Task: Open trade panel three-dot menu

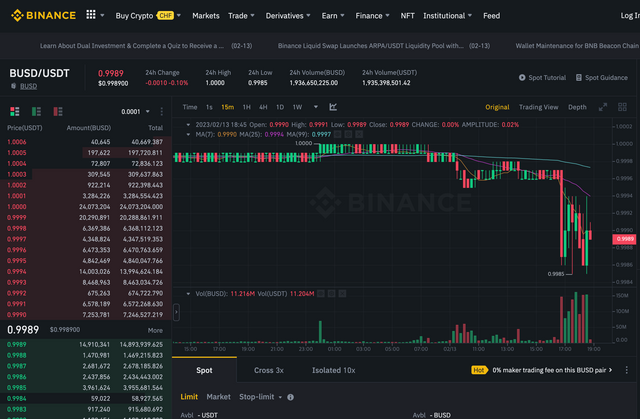Action: click(627, 370)
